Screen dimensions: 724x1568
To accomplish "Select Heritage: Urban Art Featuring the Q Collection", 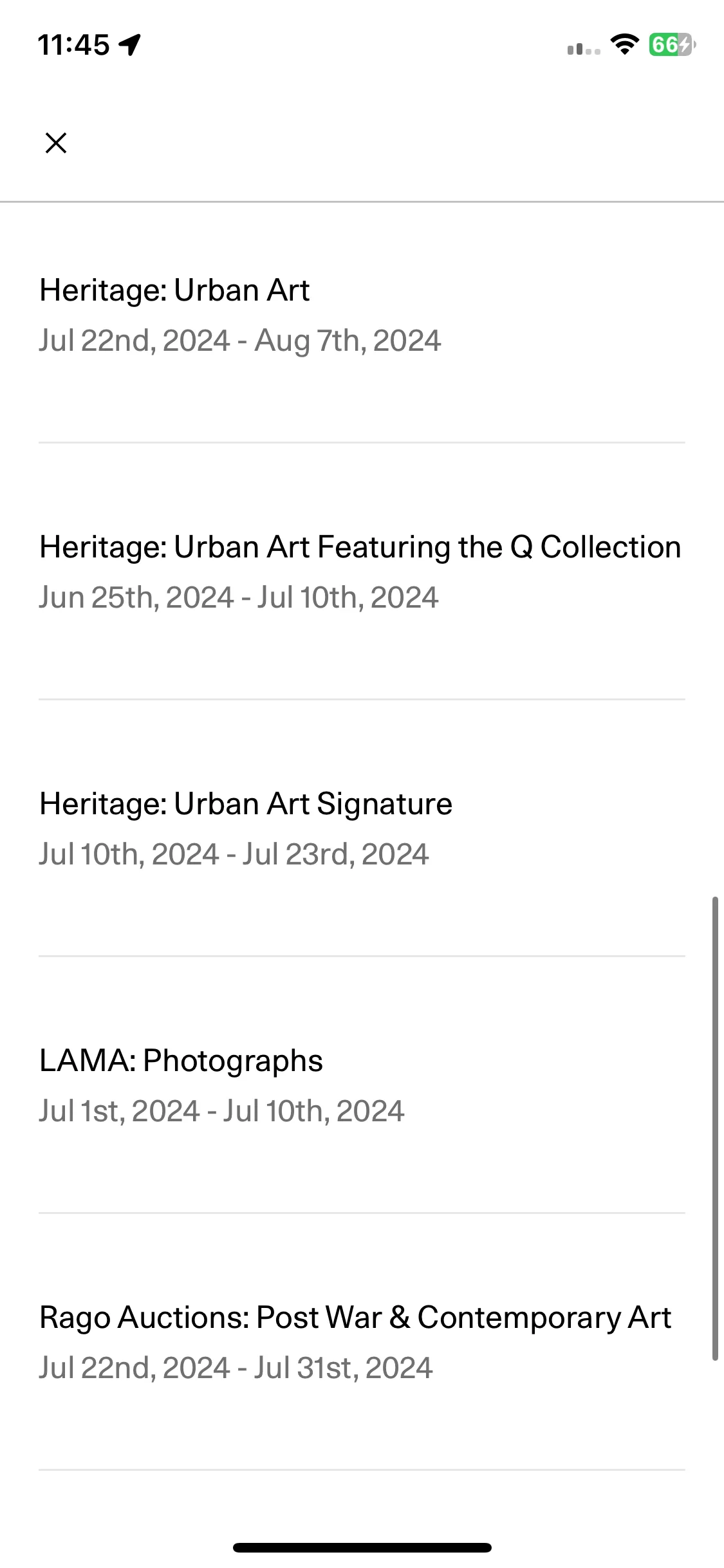I will [x=360, y=547].
